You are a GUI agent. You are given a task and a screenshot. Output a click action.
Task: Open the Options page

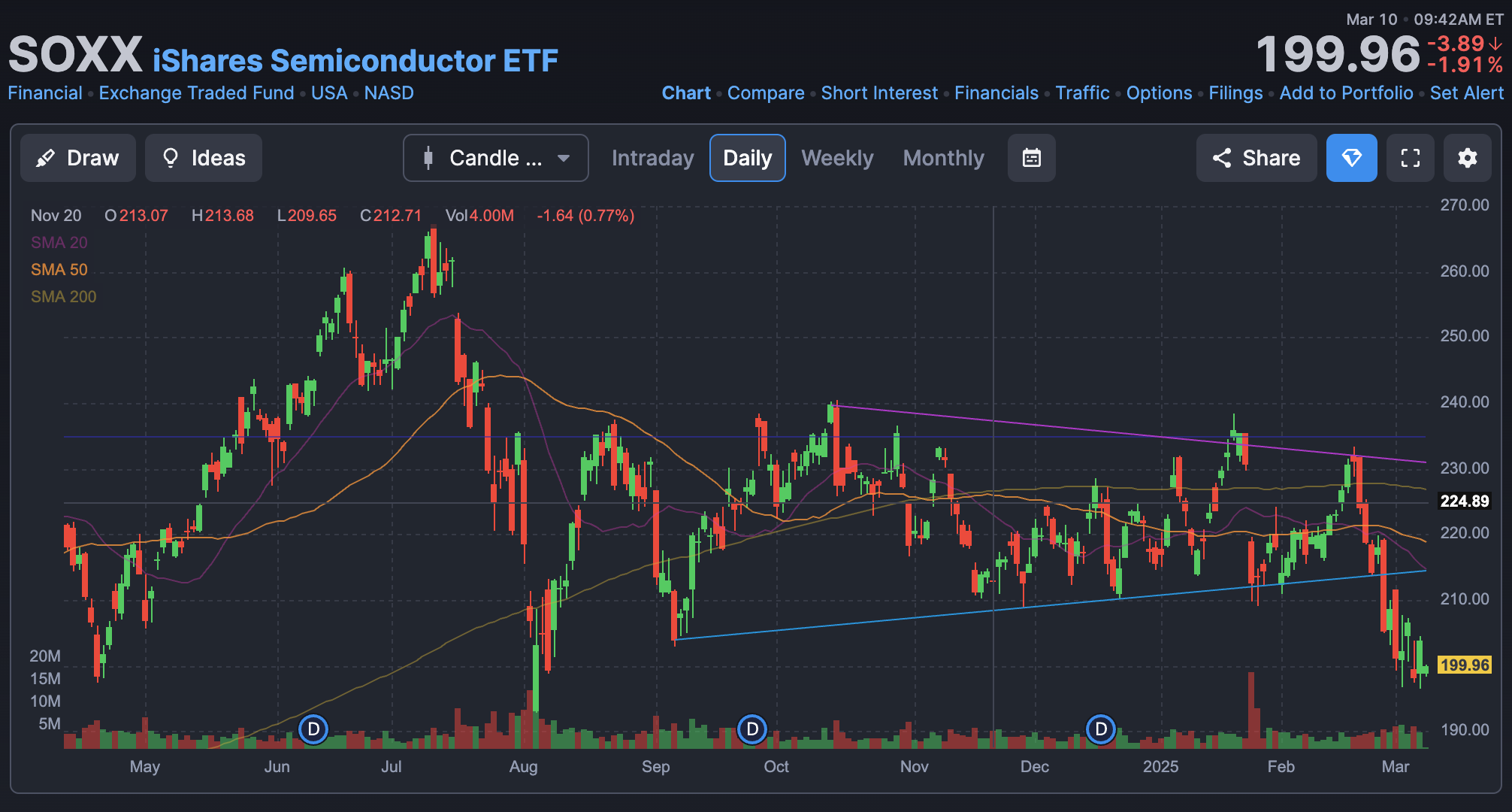coord(1159,92)
